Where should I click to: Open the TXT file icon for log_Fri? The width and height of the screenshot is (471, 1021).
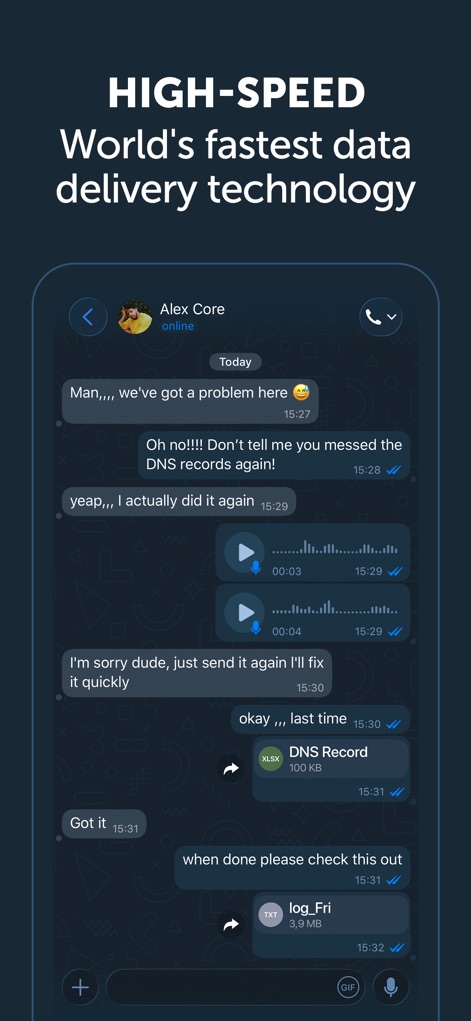271,915
